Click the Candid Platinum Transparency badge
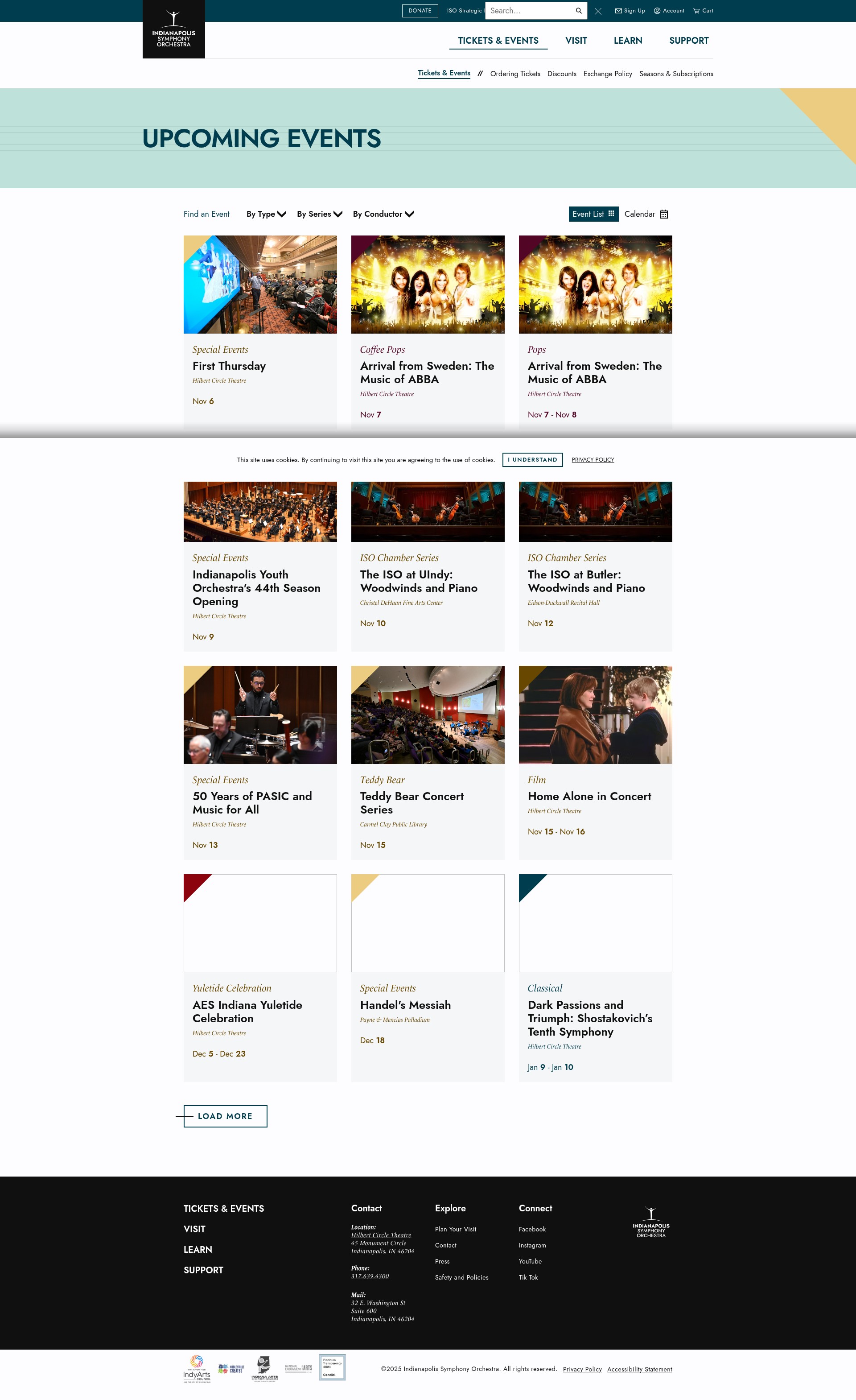The image size is (856, 1400). click(x=332, y=1367)
